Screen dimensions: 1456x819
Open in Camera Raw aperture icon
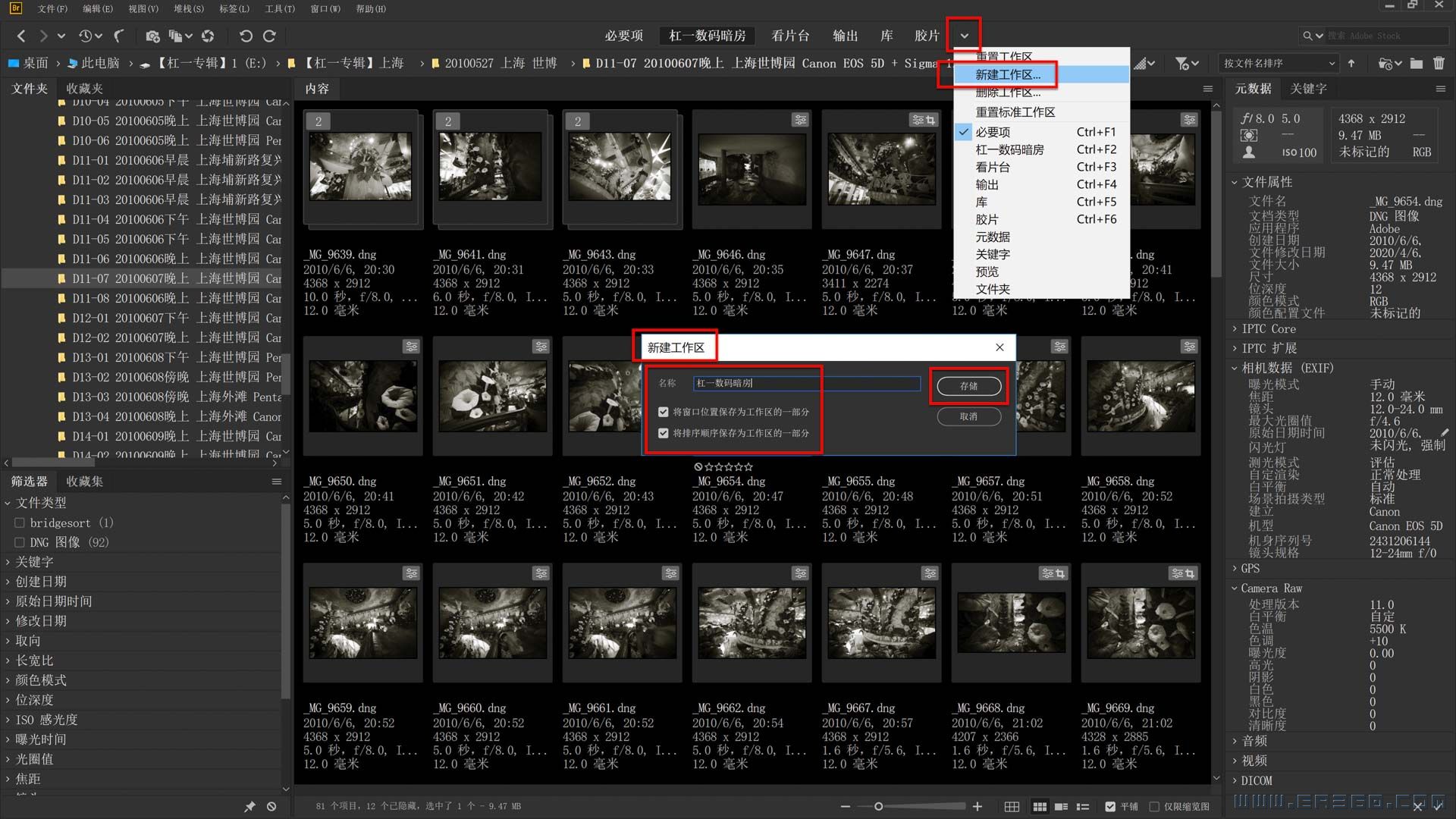pos(208,36)
